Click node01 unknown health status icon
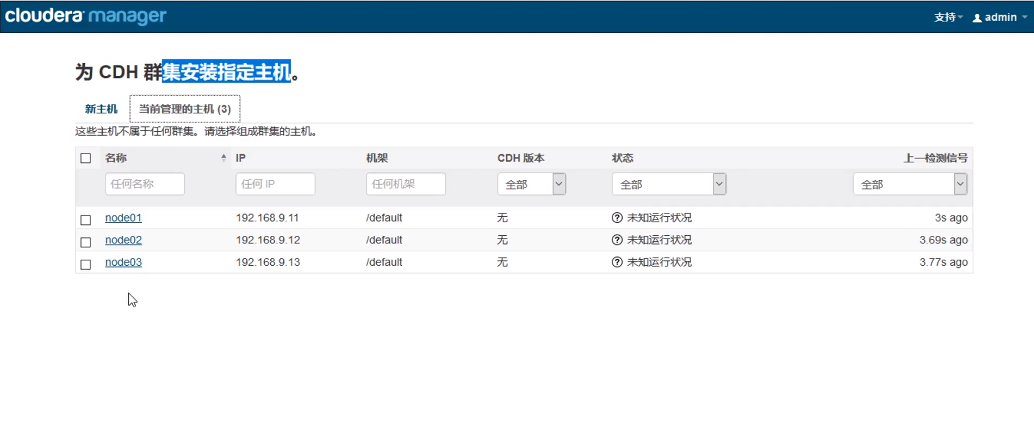Viewport: 1034px width, 425px height. [617, 218]
